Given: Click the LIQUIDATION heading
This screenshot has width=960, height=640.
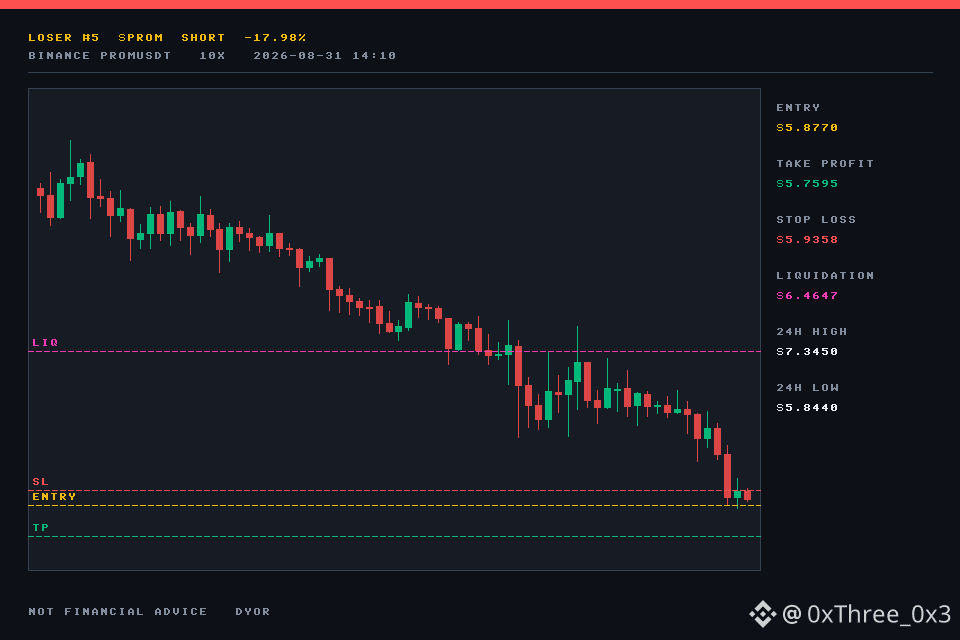Looking at the screenshot, I should point(825,276).
